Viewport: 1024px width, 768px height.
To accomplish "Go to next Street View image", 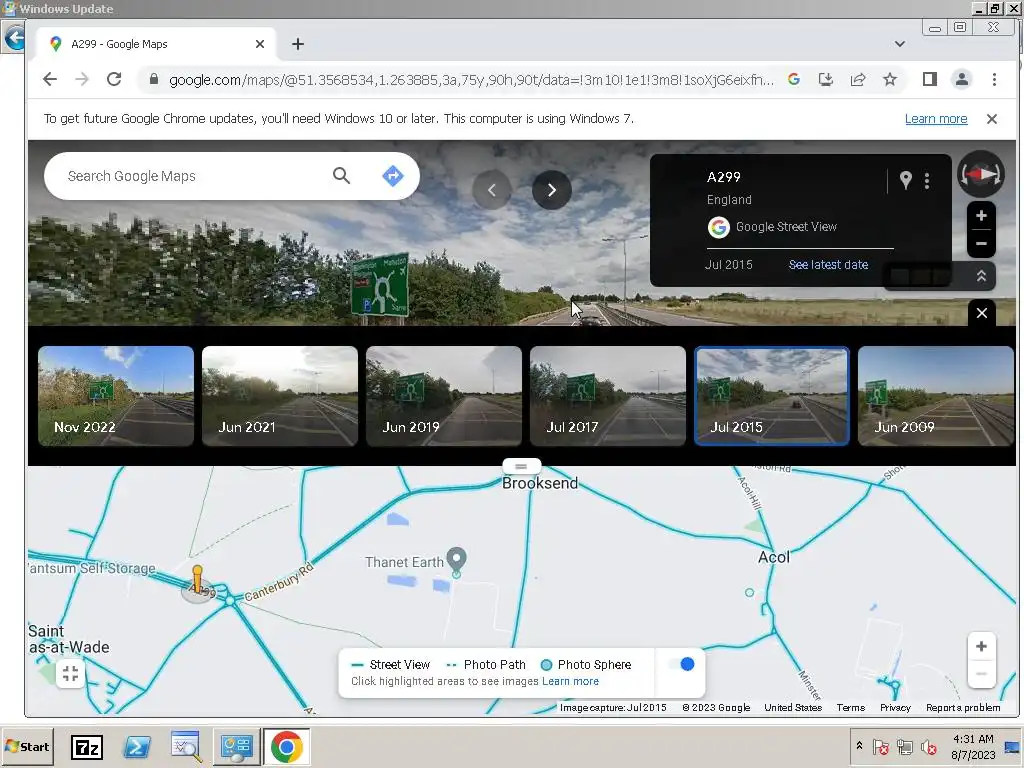I will [x=552, y=190].
